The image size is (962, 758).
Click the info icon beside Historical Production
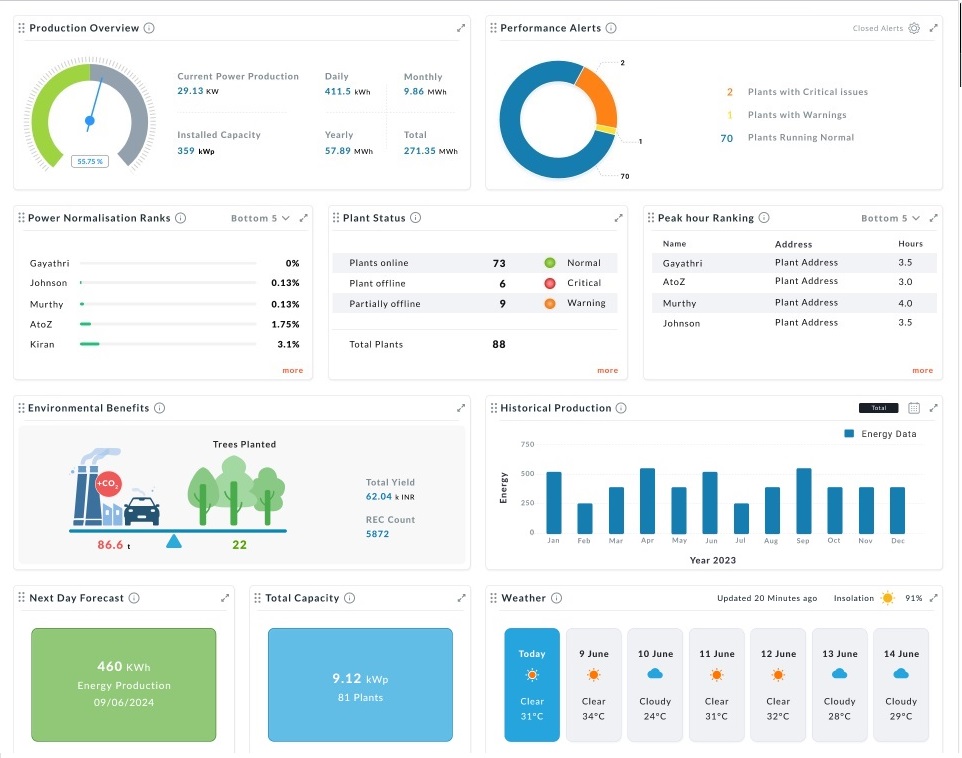621,408
